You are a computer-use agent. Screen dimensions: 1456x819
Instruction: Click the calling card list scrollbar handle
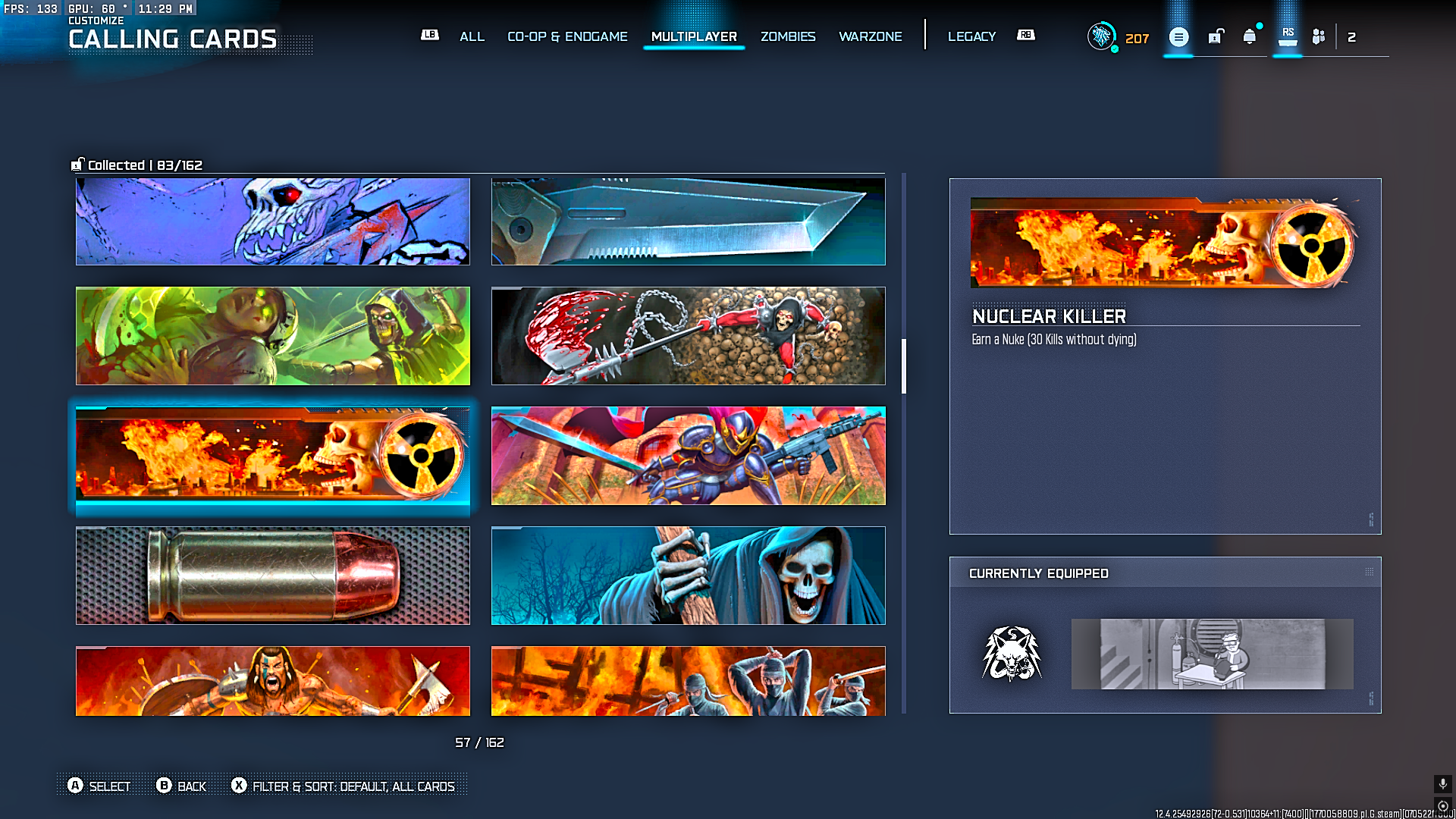point(904,366)
